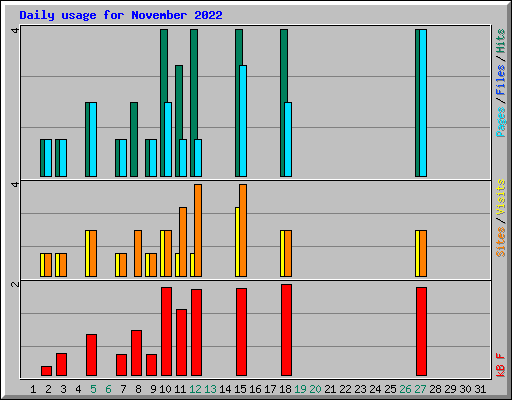Screen dimensions: 512x400
Task: Click the "4" axis value of the Hits chart
Action: click(x=15, y=30)
